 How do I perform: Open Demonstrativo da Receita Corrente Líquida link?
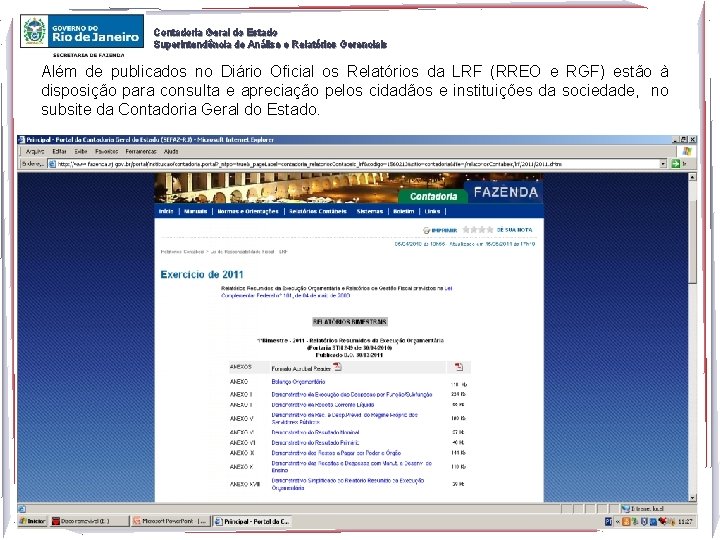click(x=323, y=405)
